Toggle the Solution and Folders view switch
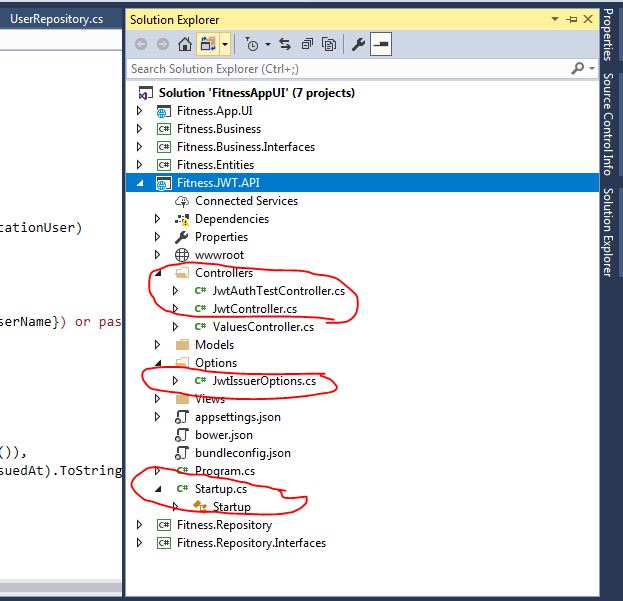Screen dimensions: 623x601 pos(208,44)
